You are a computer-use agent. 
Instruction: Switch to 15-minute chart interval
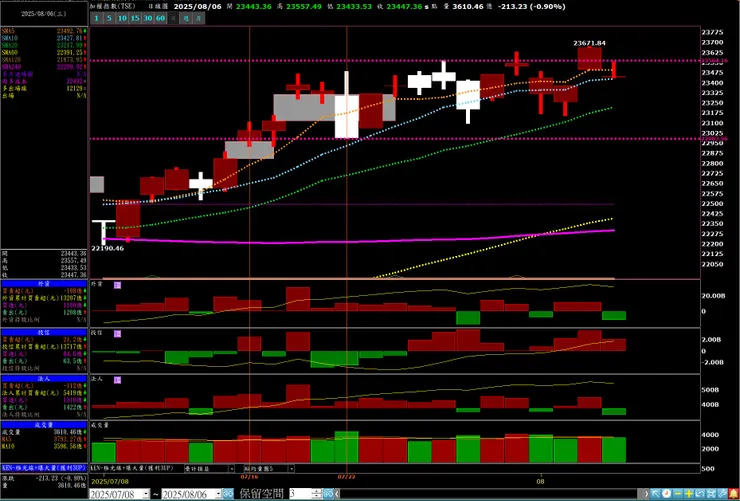(x=135, y=18)
